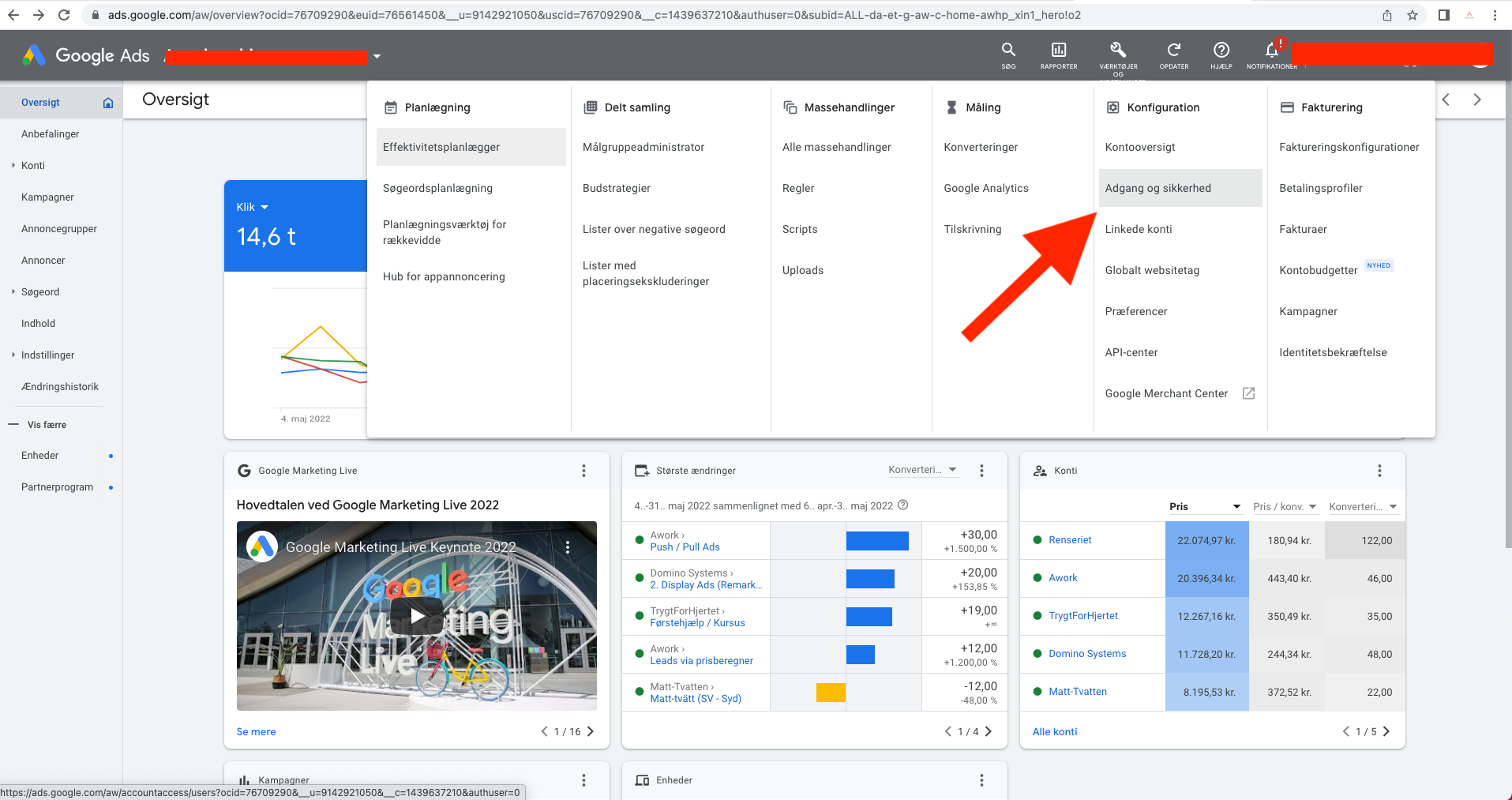Open Google Marketing Live card options menu
The width and height of the screenshot is (1512, 800).
point(584,471)
